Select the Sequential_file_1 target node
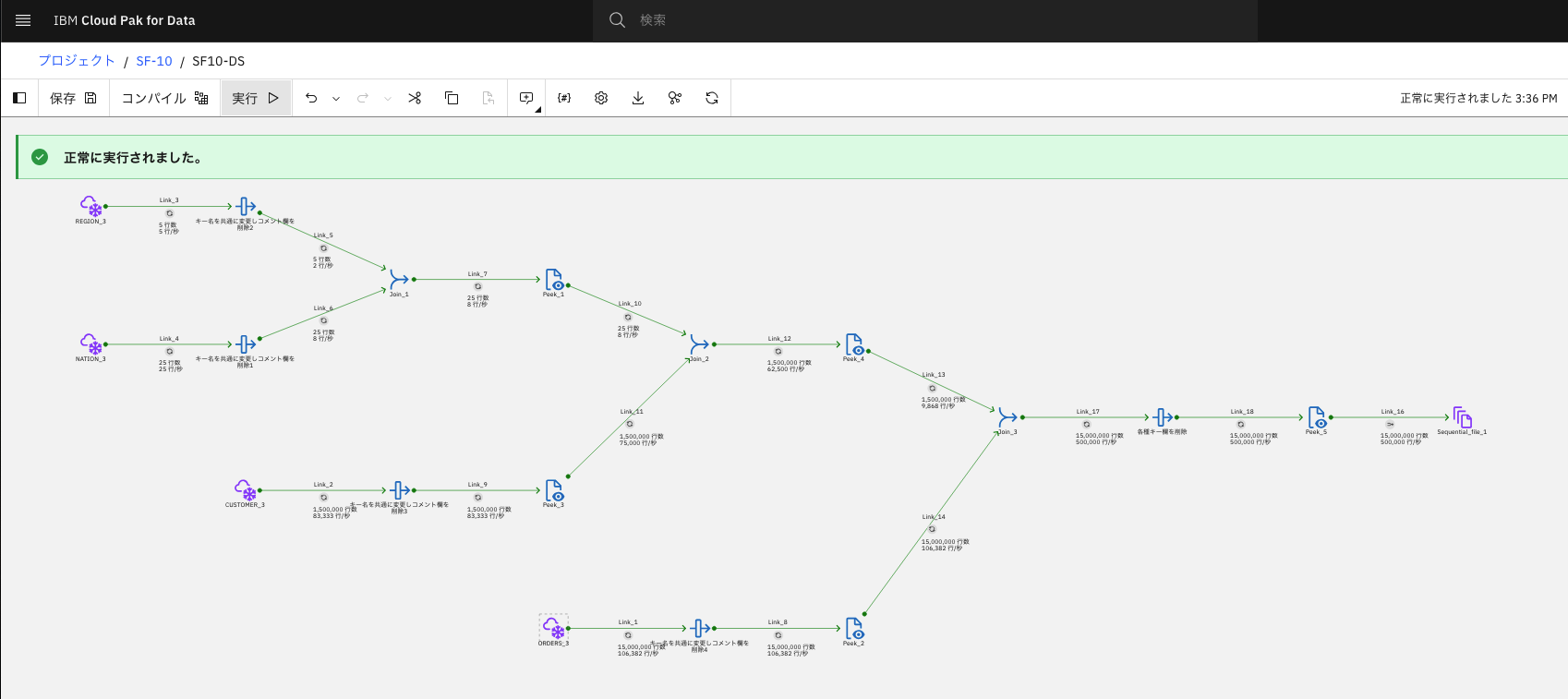 coord(1462,417)
